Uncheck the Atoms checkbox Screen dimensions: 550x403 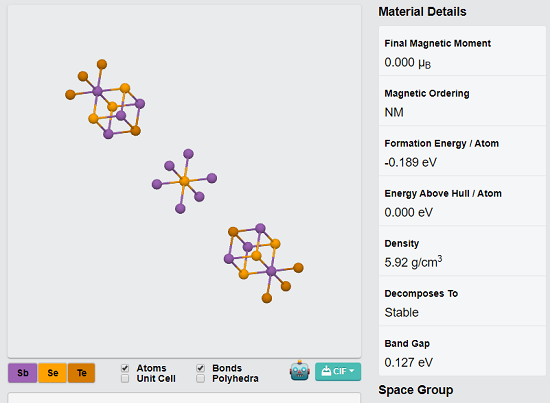click(125, 368)
